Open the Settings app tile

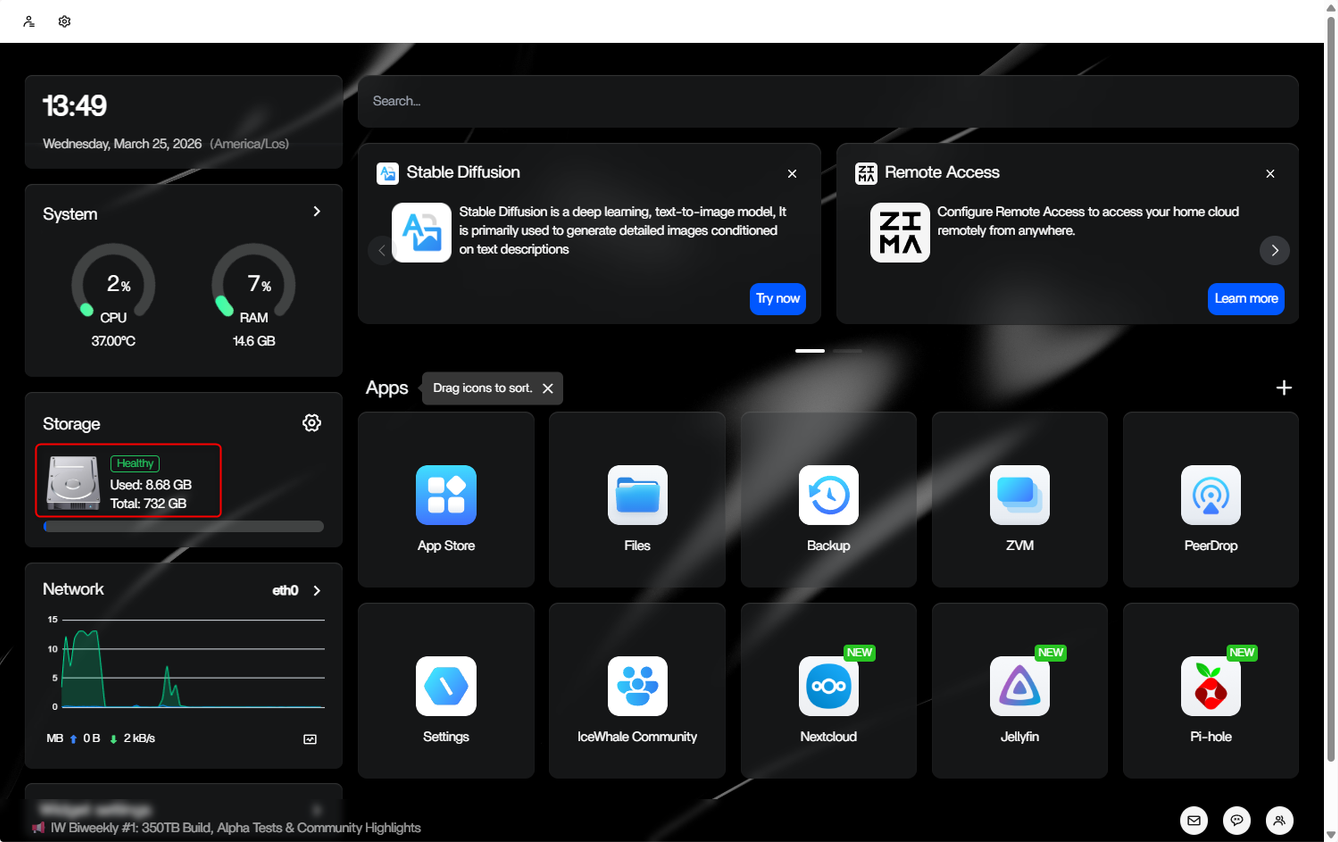[x=446, y=686]
